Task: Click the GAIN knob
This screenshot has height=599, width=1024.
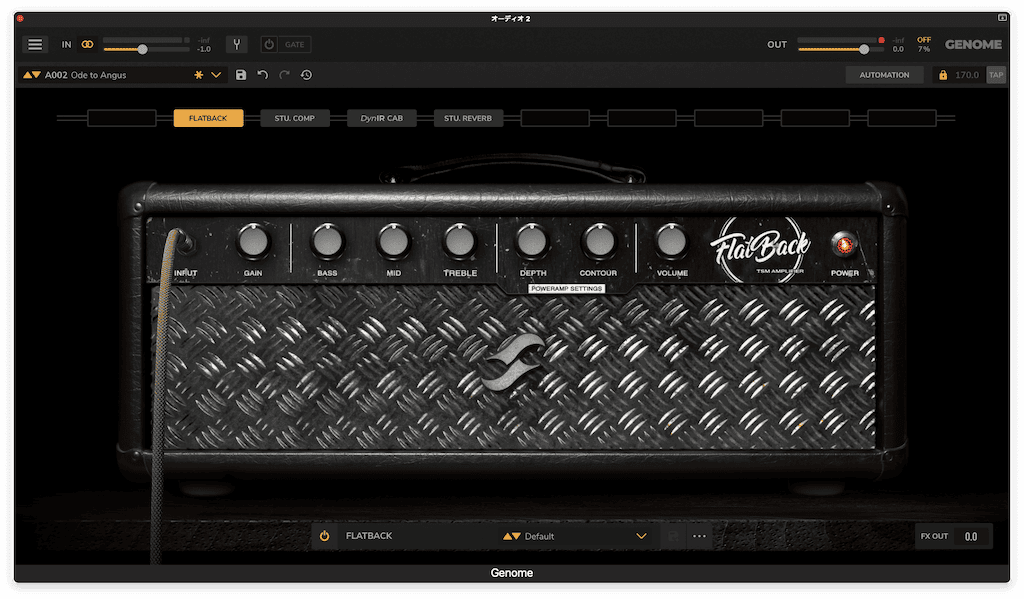Action: [x=253, y=242]
